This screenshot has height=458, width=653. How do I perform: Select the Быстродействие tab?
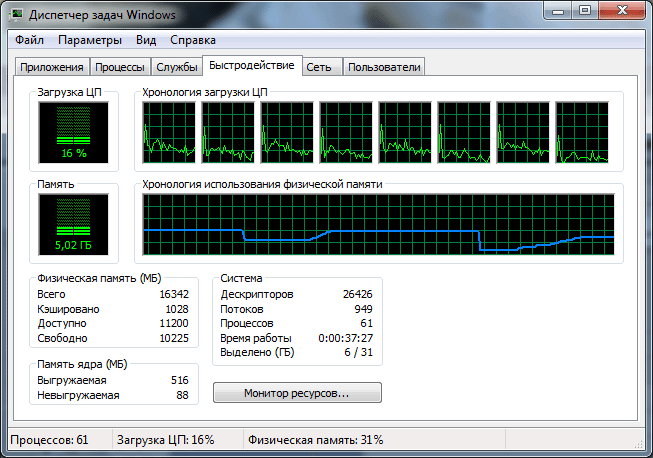pyautogui.click(x=252, y=65)
